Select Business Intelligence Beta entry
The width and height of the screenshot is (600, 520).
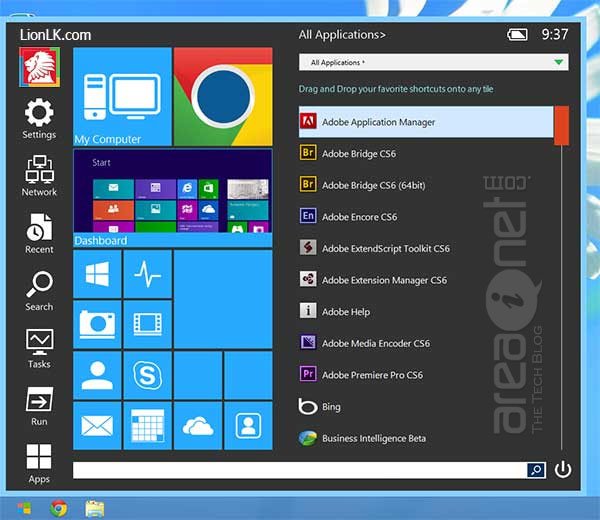tap(426, 438)
